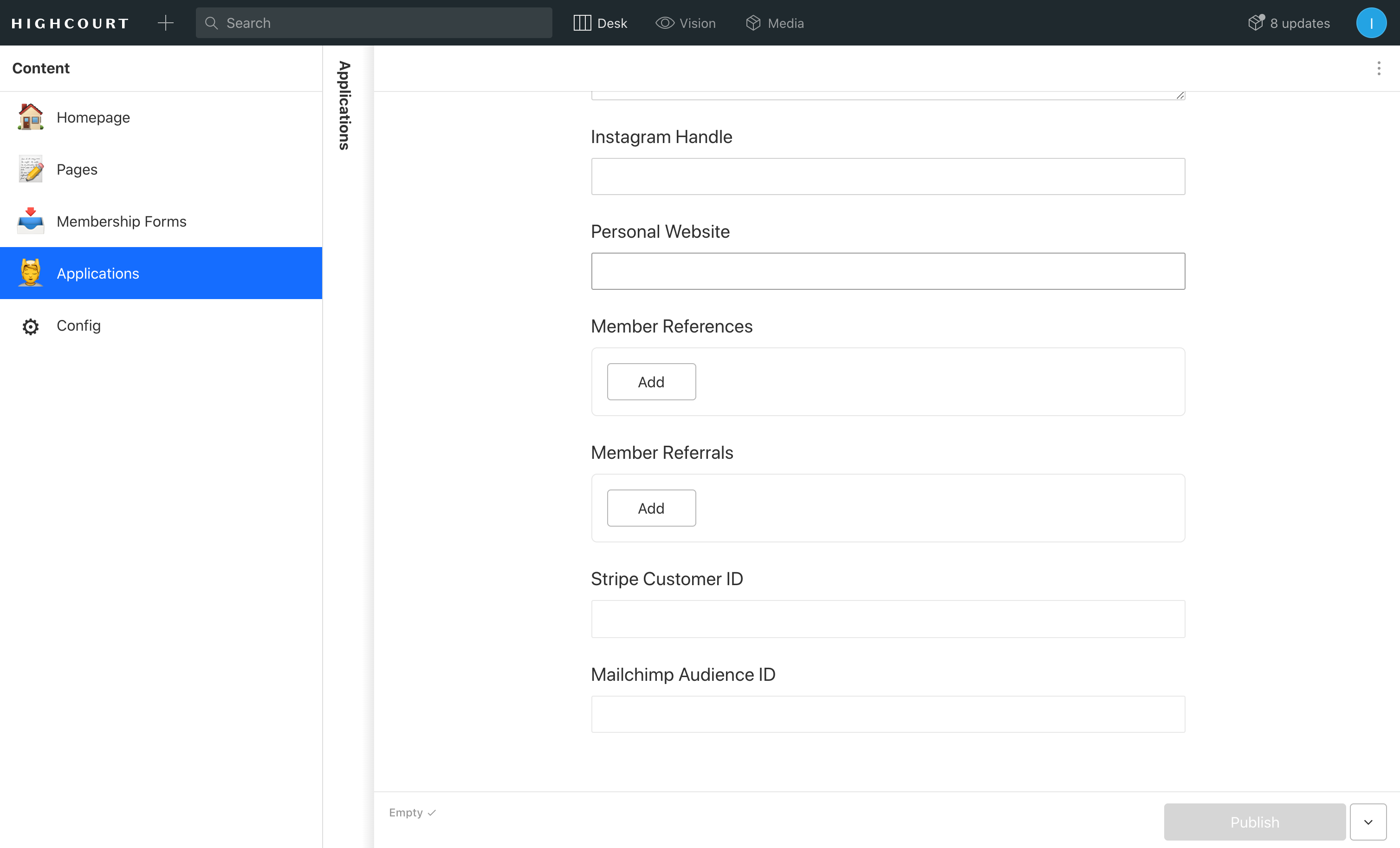Focus the Instagram Handle field
Screen dimensions: 1400x848
[888, 177]
